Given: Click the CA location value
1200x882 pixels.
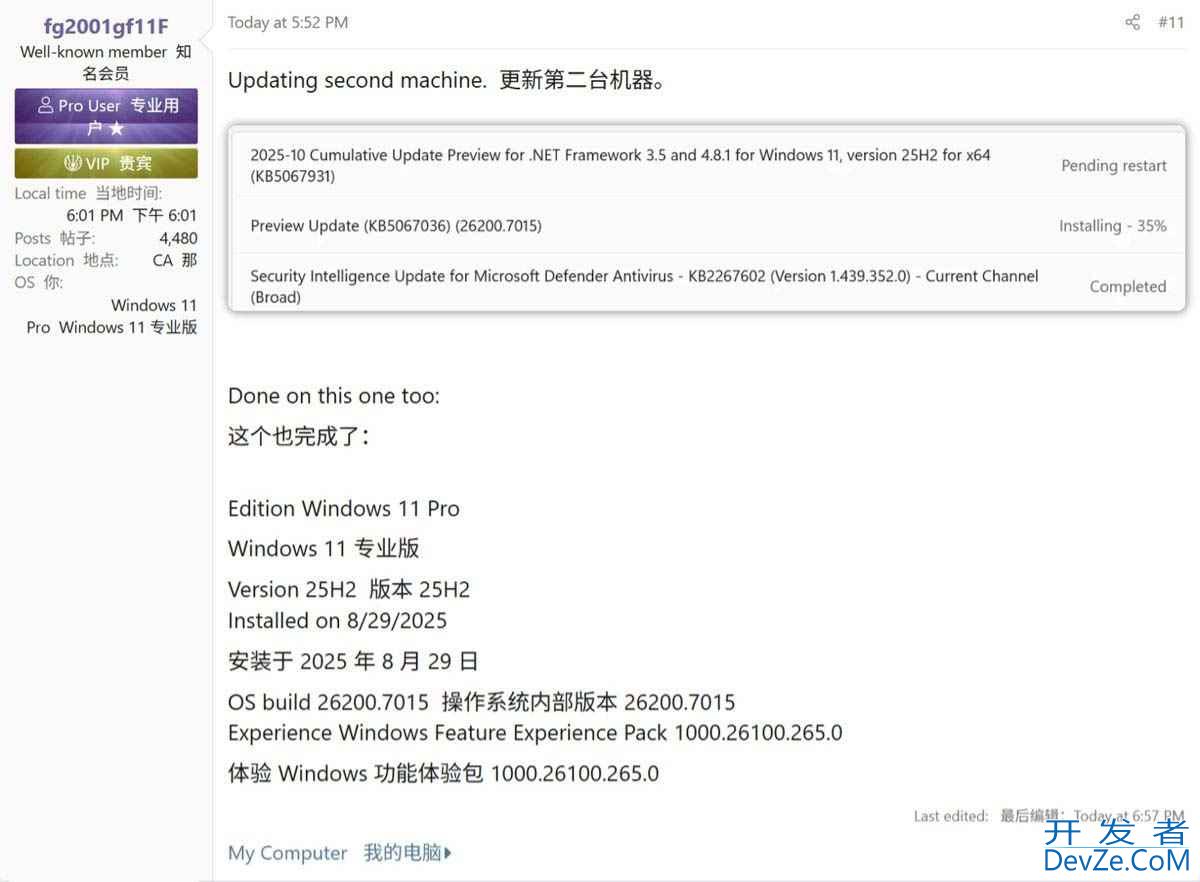Looking at the screenshot, I should [163, 260].
